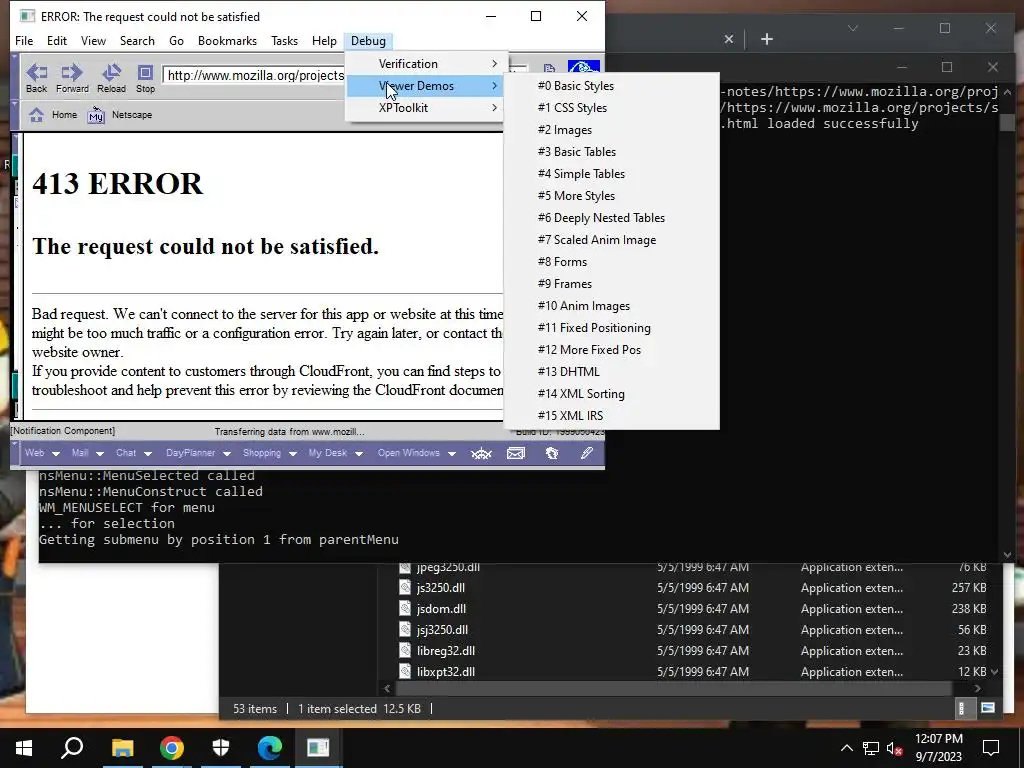This screenshot has height=768, width=1024.
Task: Click the console window vertical scrollbar thumb
Action: click(x=1007, y=123)
